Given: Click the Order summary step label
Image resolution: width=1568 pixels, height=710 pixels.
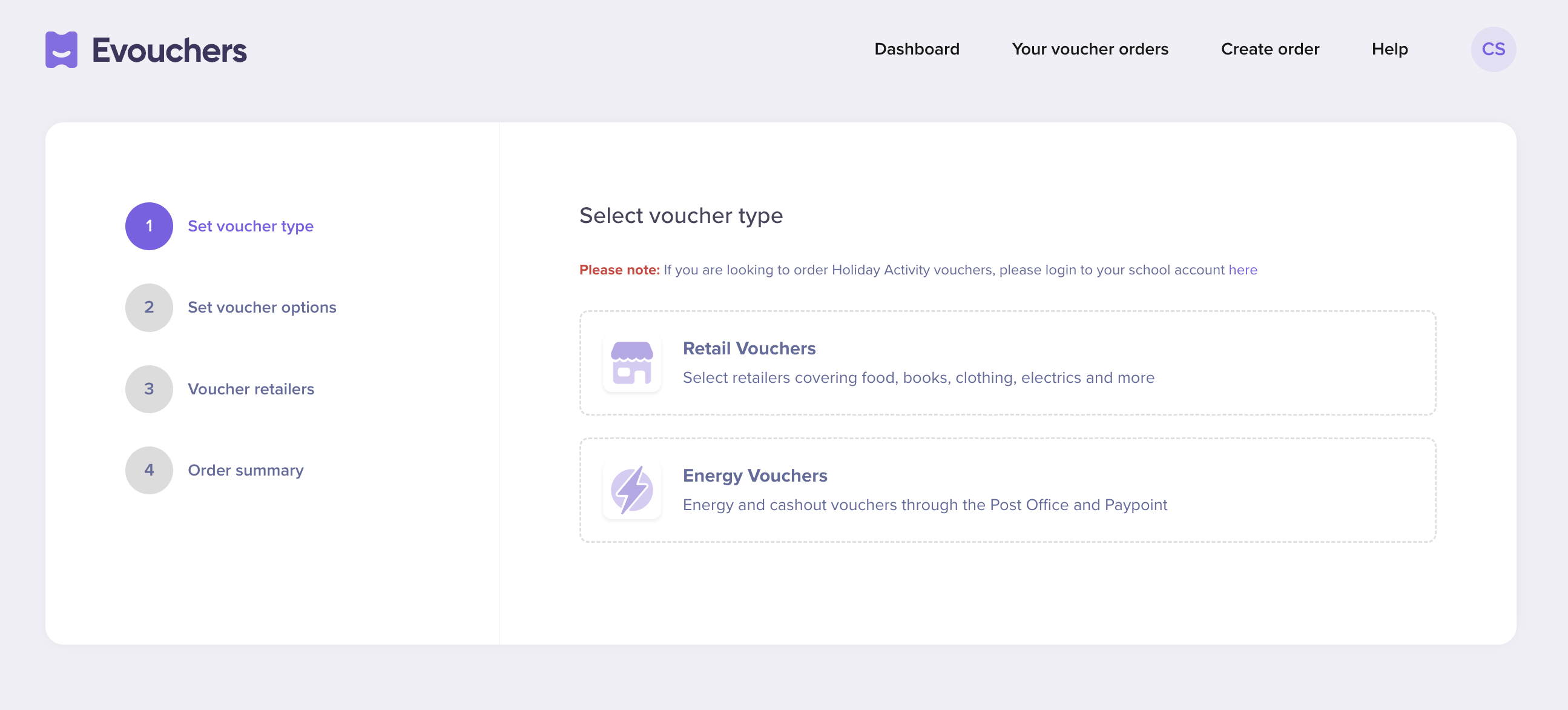Looking at the screenshot, I should click(245, 470).
